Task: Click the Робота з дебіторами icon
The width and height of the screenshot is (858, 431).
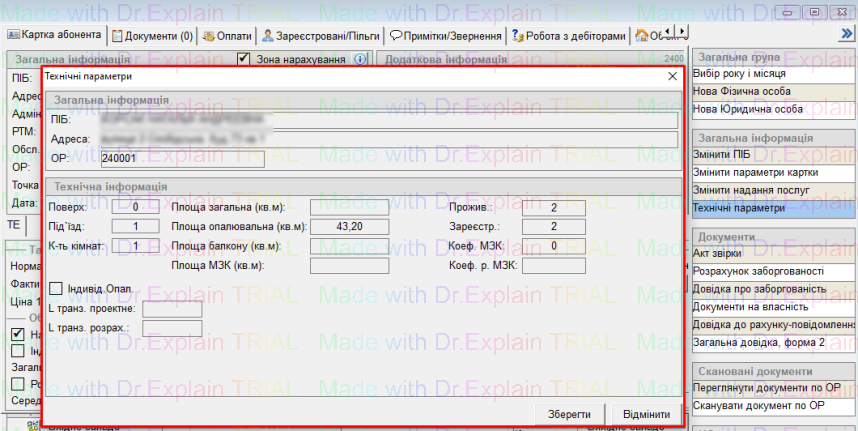Action: point(516,36)
